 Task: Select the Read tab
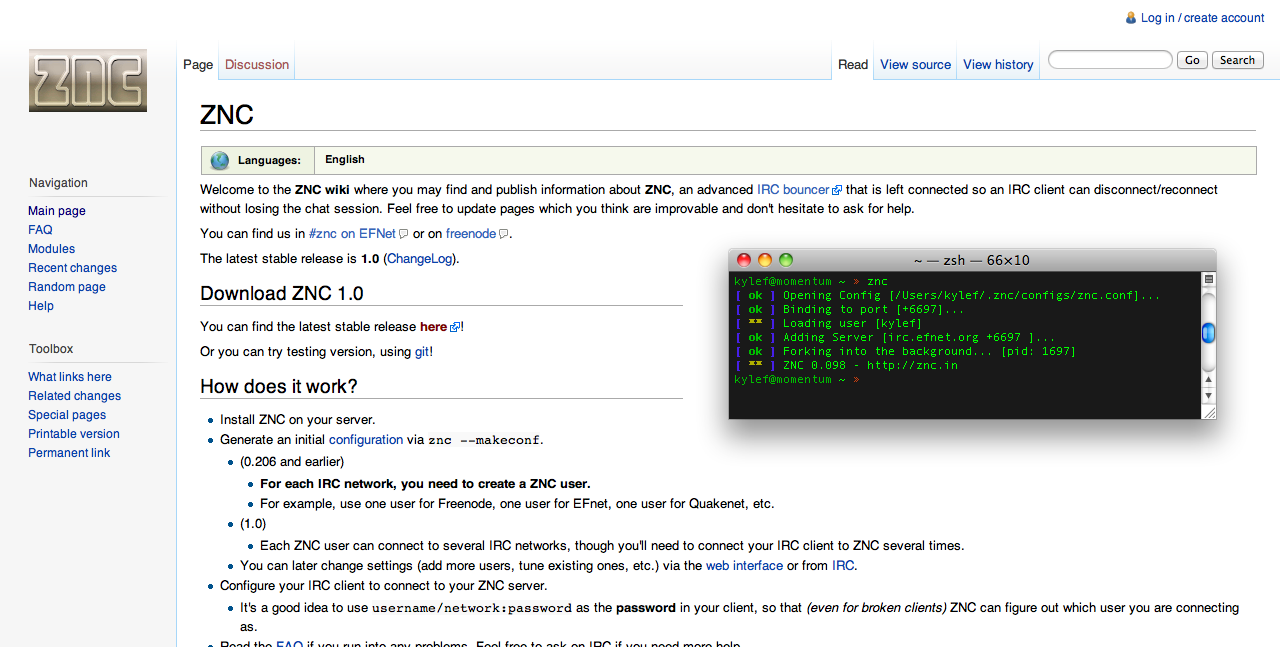tap(853, 65)
